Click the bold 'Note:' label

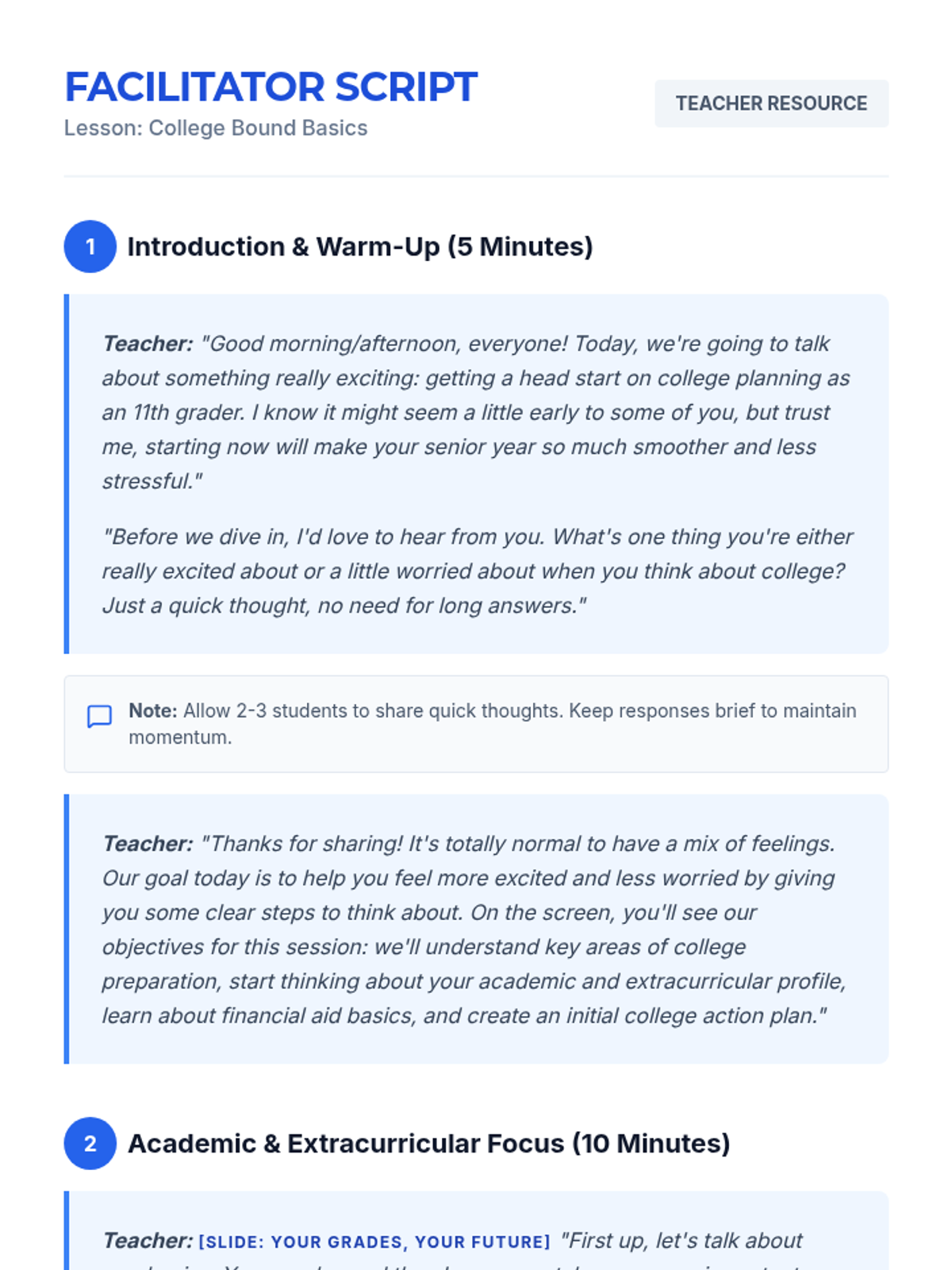click(x=153, y=710)
